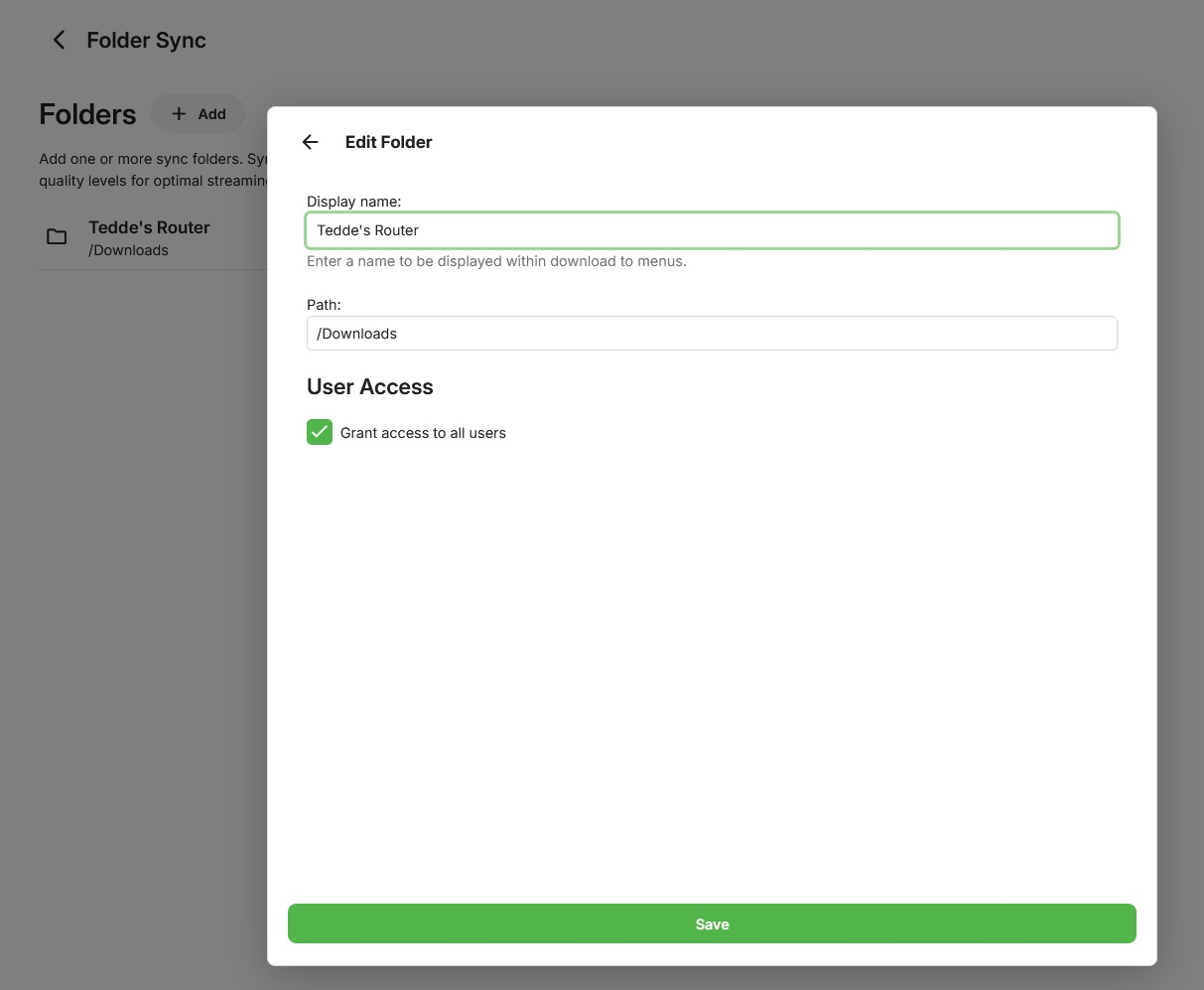Click the plus icon beside Add
The width and height of the screenshot is (1204, 990).
[x=179, y=114]
